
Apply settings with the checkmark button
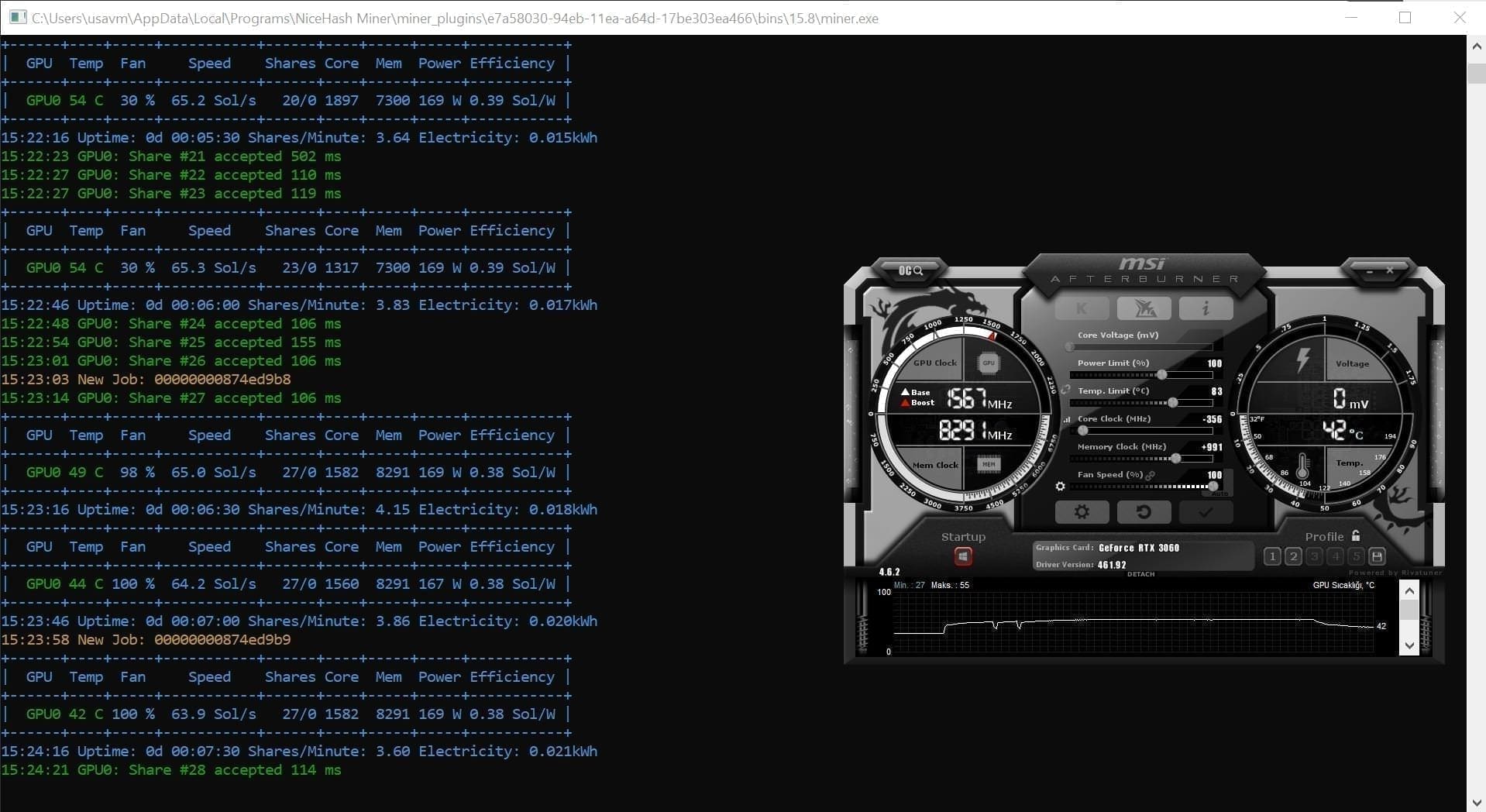tap(1205, 512)
